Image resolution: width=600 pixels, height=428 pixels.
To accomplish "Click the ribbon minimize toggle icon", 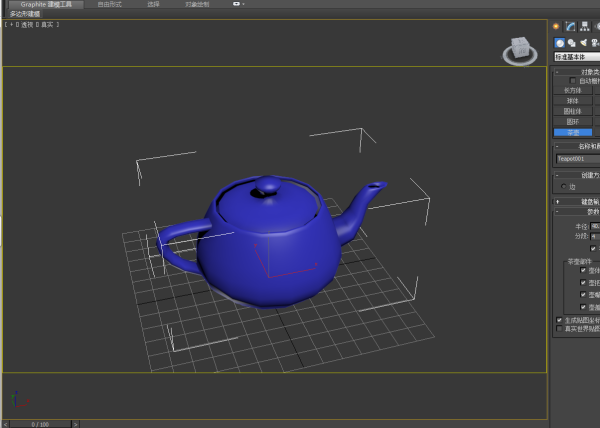I will coord(237,4).
